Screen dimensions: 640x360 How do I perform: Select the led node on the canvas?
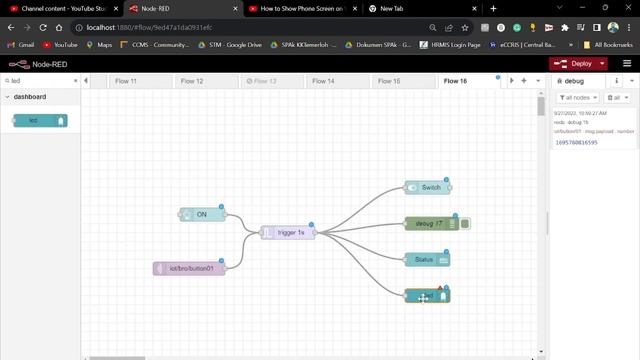[427, 296]
